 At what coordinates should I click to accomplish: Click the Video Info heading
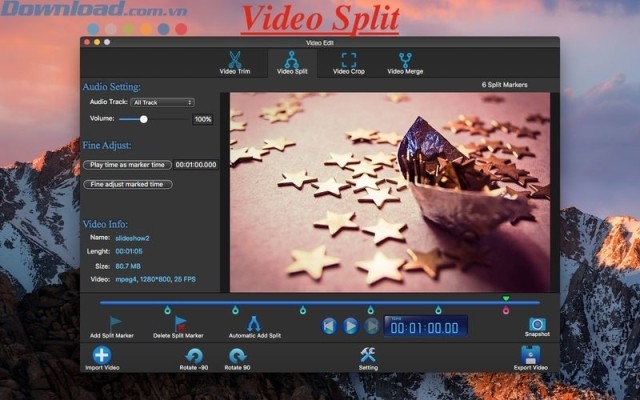105,224
